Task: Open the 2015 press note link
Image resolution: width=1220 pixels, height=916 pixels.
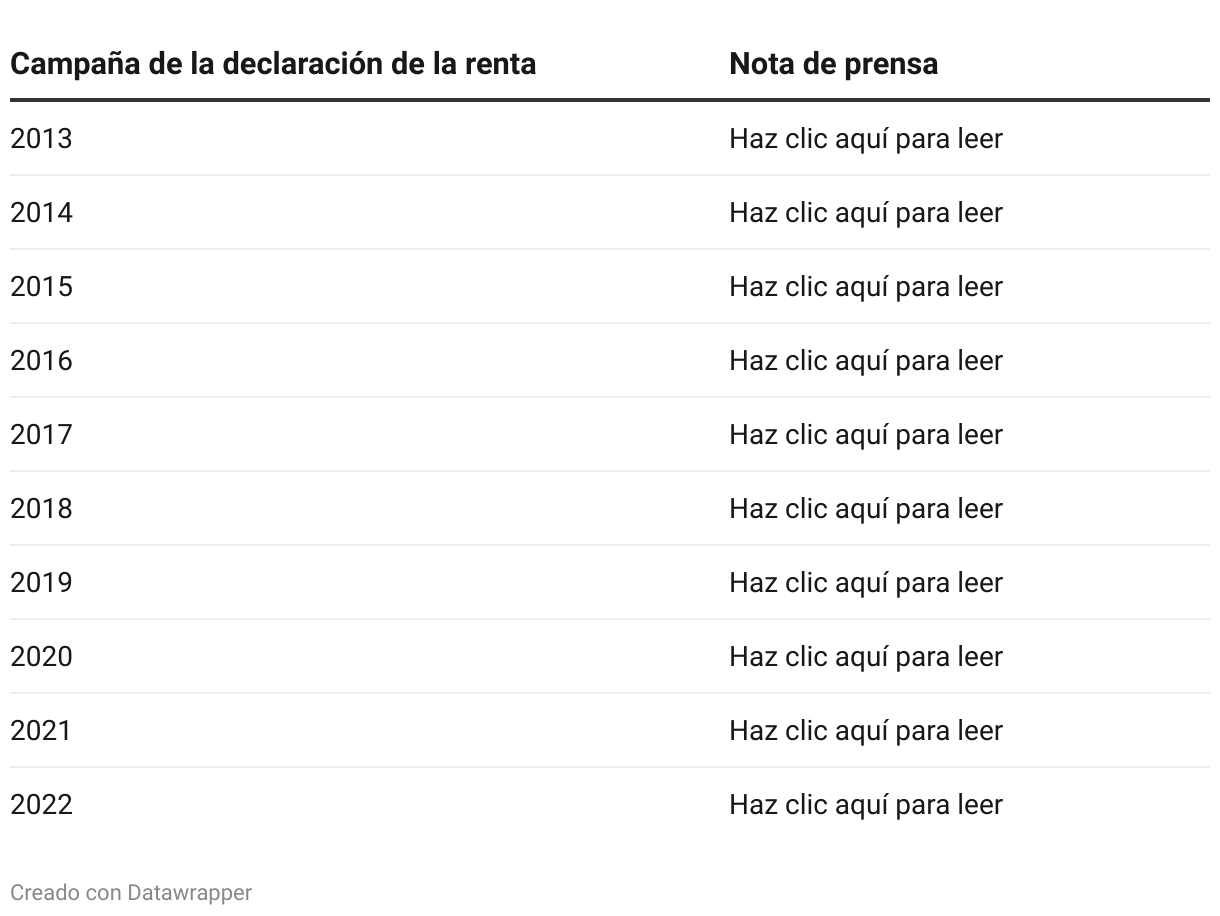Action: pos(865,287)
